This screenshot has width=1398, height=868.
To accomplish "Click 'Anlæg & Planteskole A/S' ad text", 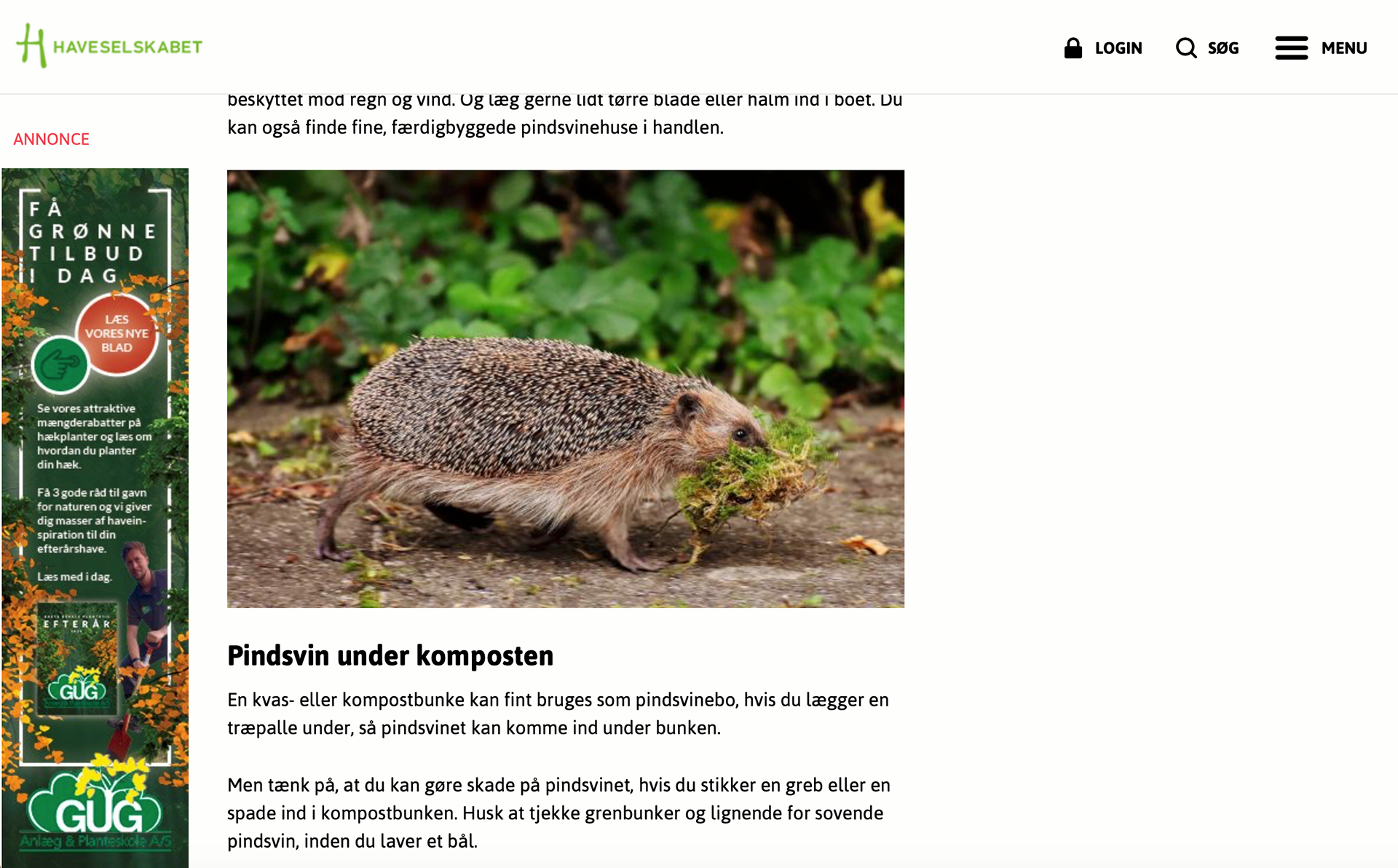I will coord(95,842).
